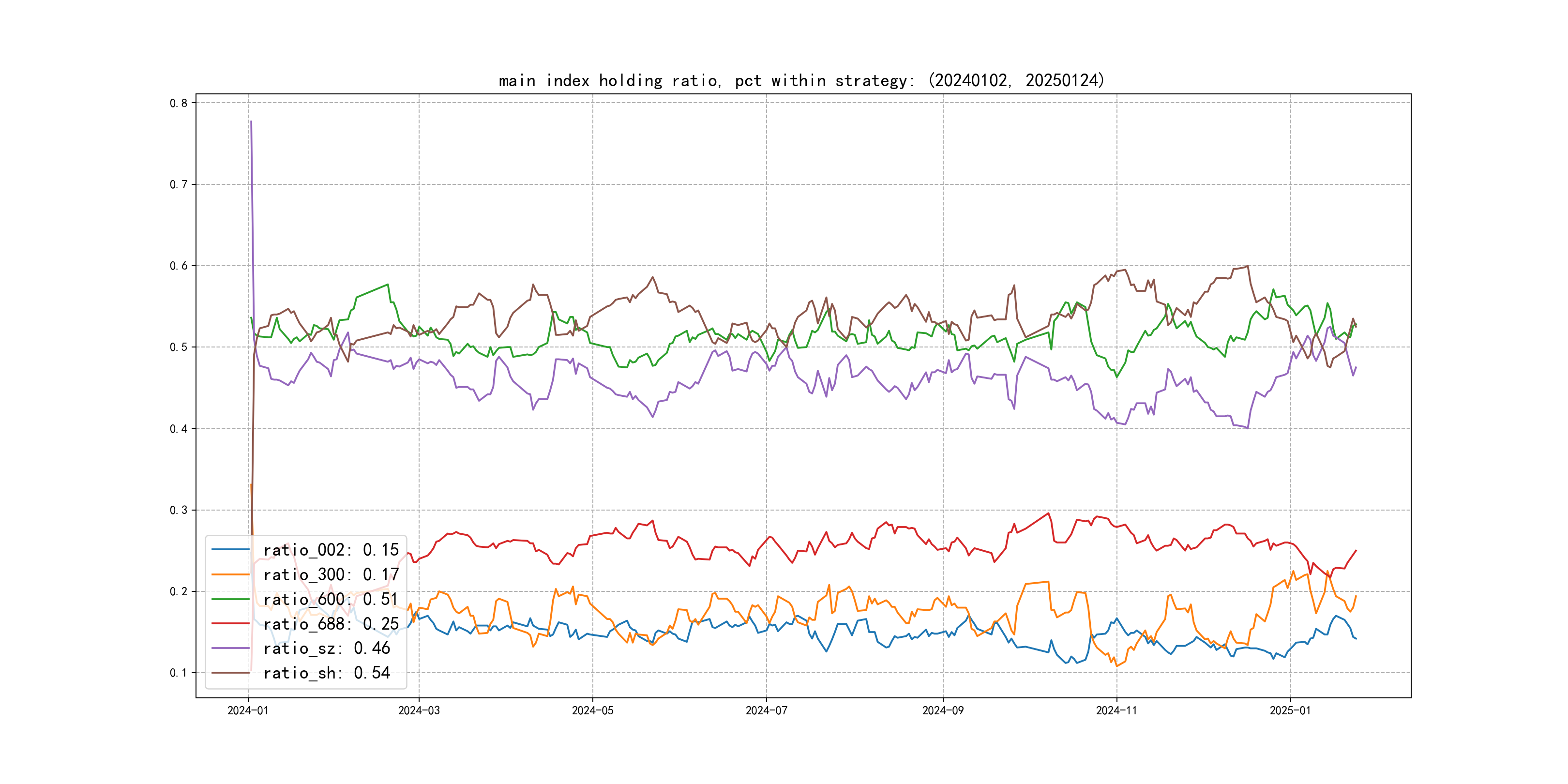Click the chart title text
Image resolution: width=1568 pixels, height=784 pixels.
click(801, 80)
